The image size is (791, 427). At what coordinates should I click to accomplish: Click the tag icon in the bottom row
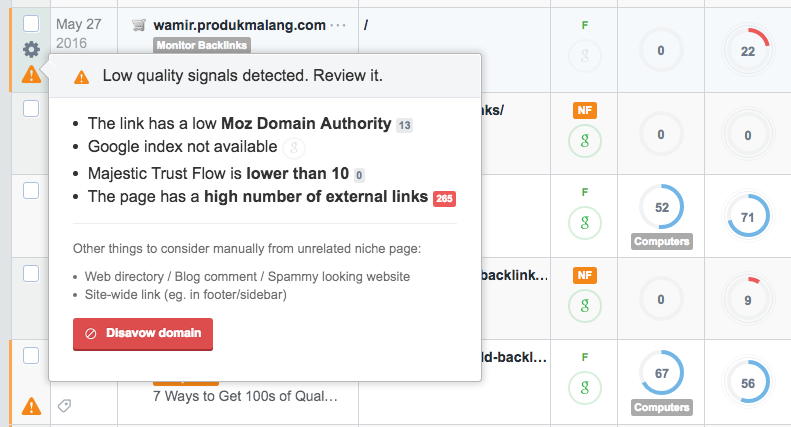64,405
